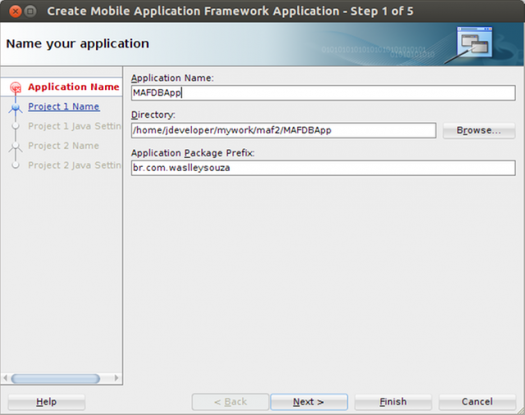Click Browse to choose a directory
The height and width of the screenshot is (415, 525).
(x=479, y=130)
